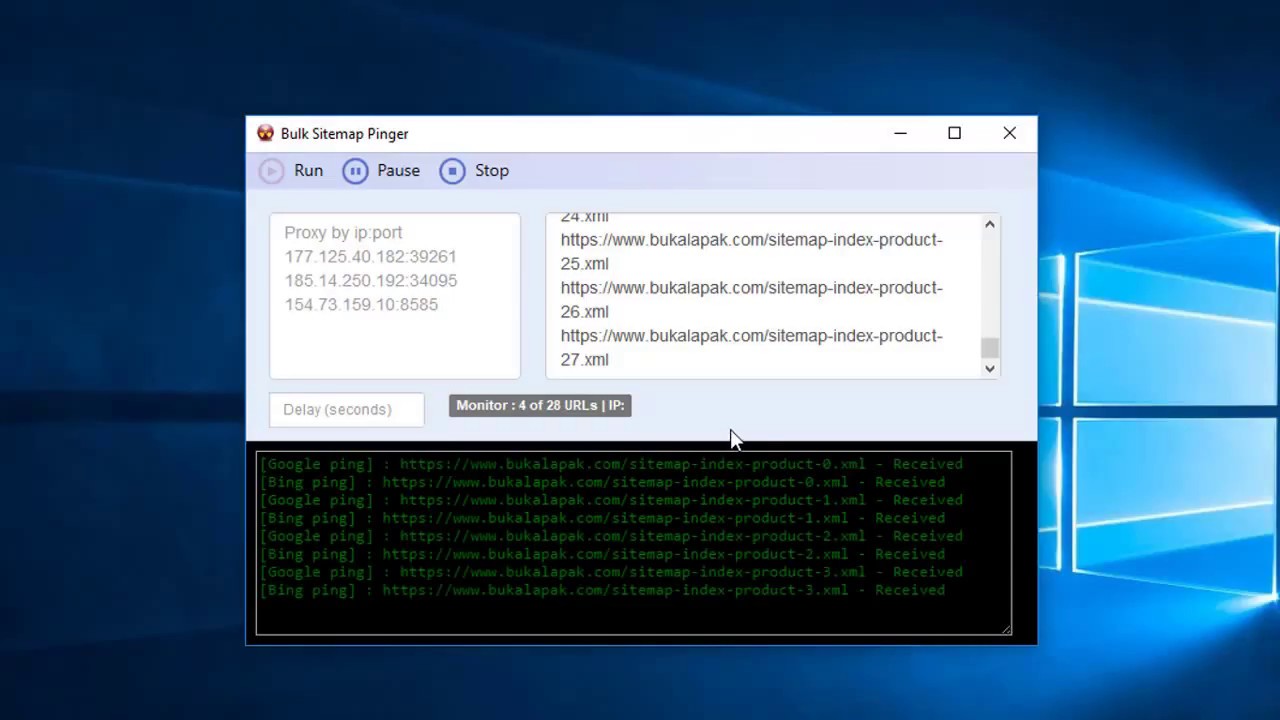Click Google ping log line for product-0.xml
This screenshot has height=720, width=1280.
pos(611,464)
